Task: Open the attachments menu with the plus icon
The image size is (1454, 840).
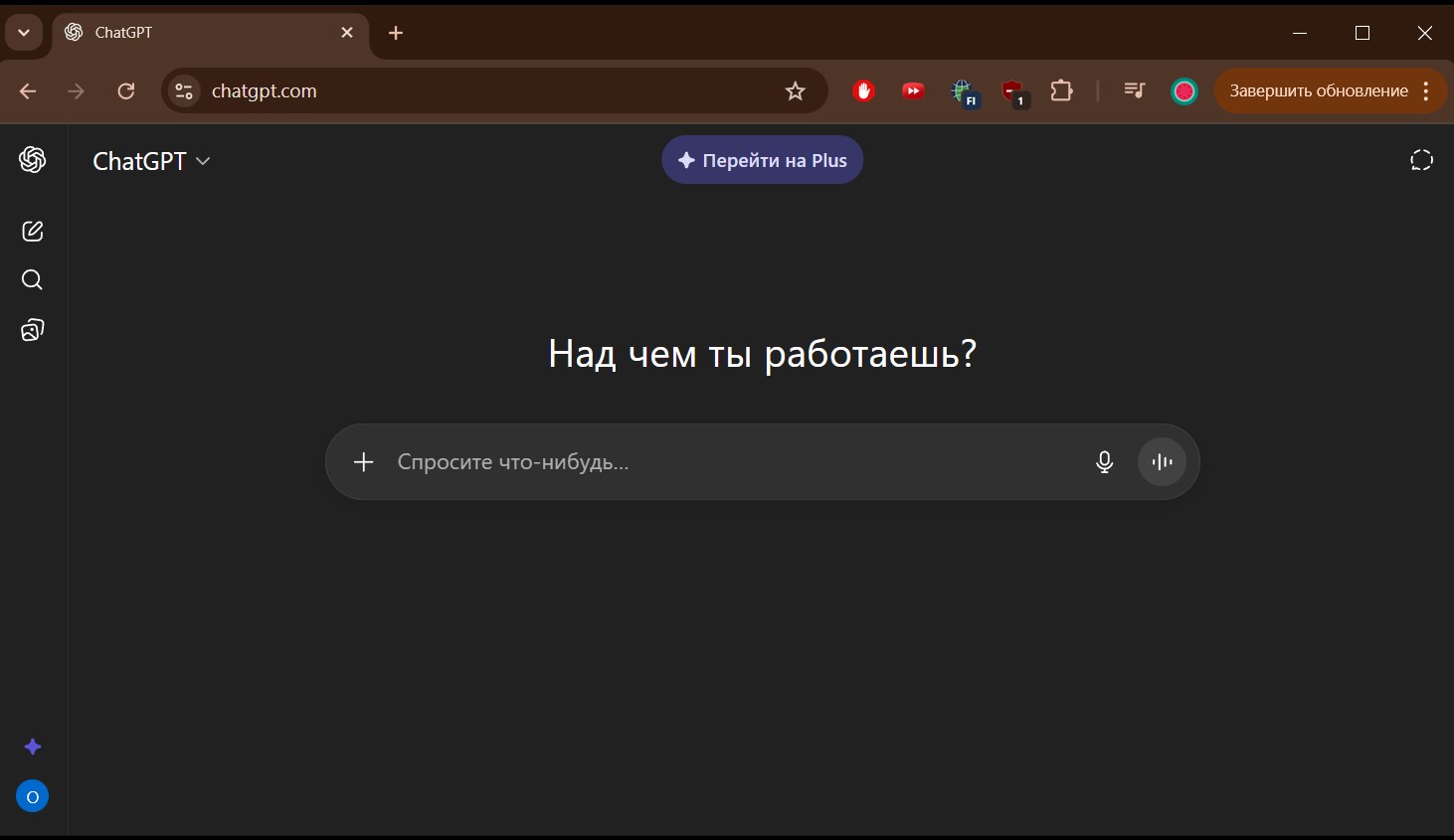Action: coord(363,461)
